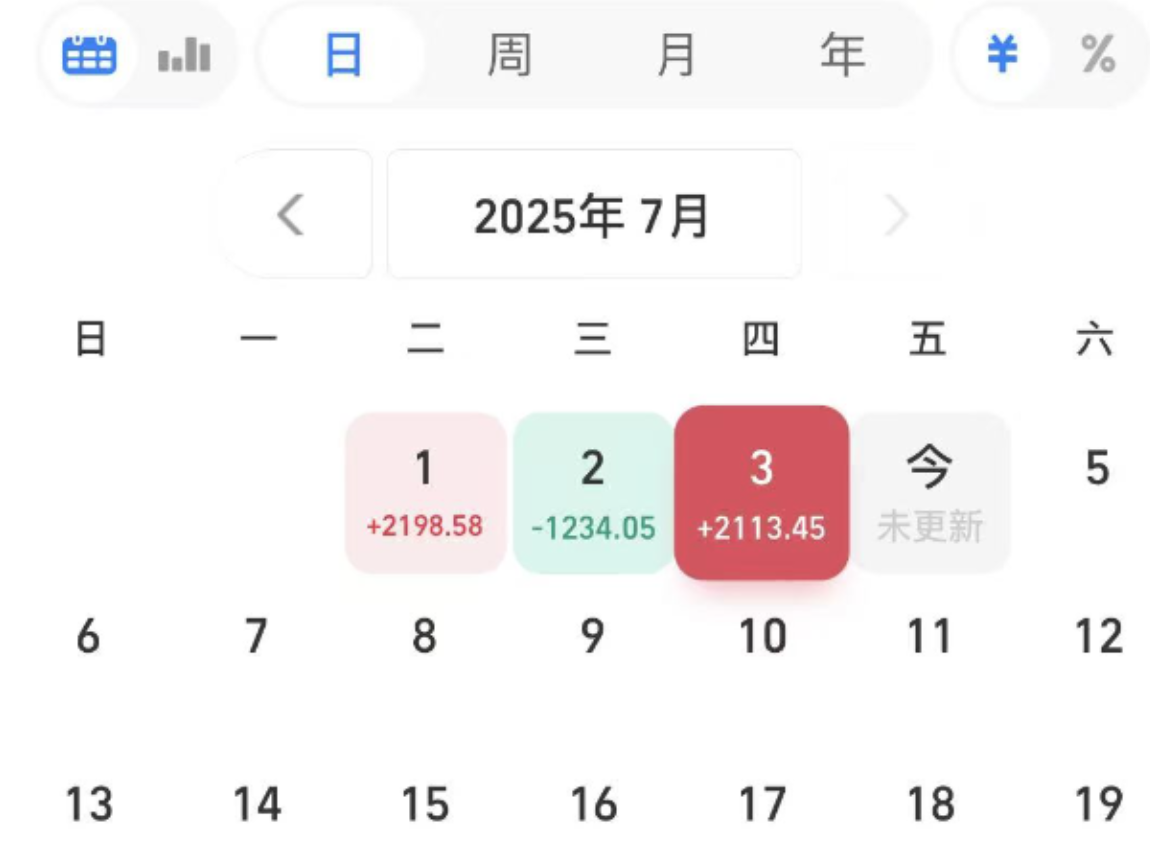Switch to bar chart view icon
The width and height of the screenshot is (1150, 846).
pos(185,55)
